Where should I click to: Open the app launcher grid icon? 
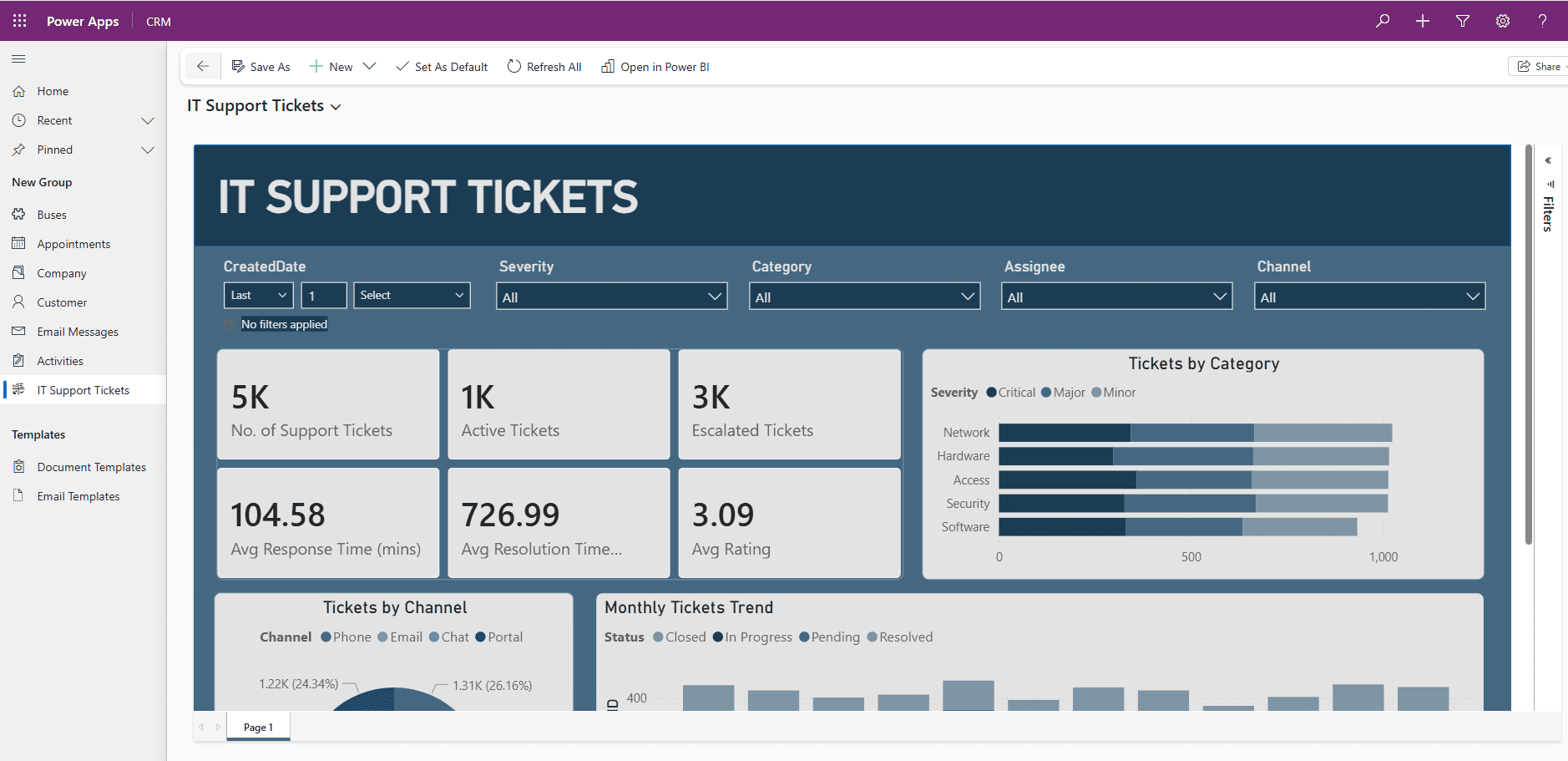click(x=18, y=20)
